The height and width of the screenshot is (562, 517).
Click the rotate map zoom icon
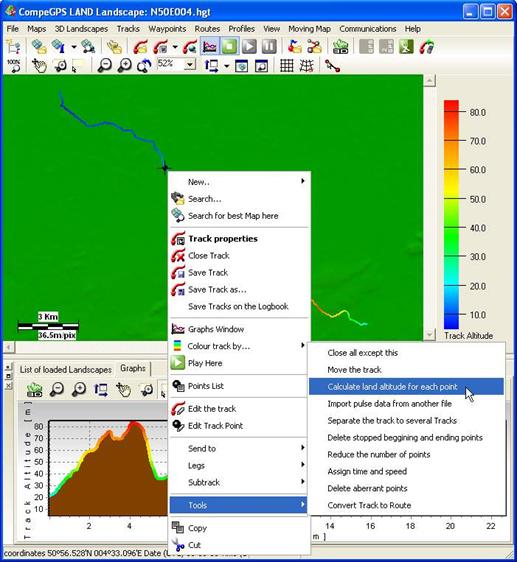pyautogui.click(x=144, y=66)
